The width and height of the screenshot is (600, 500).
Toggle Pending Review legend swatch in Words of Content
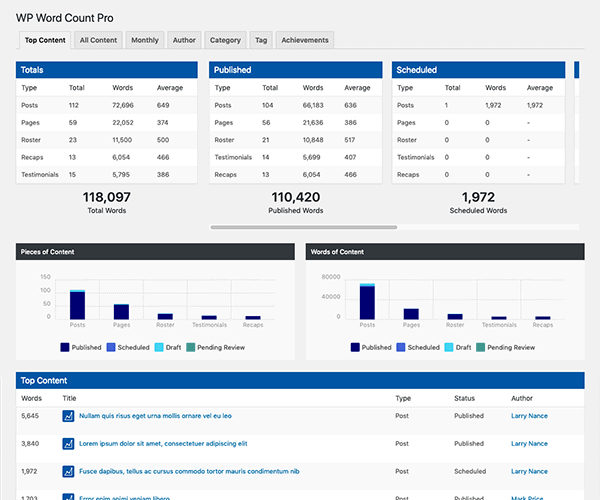point(480,347)
